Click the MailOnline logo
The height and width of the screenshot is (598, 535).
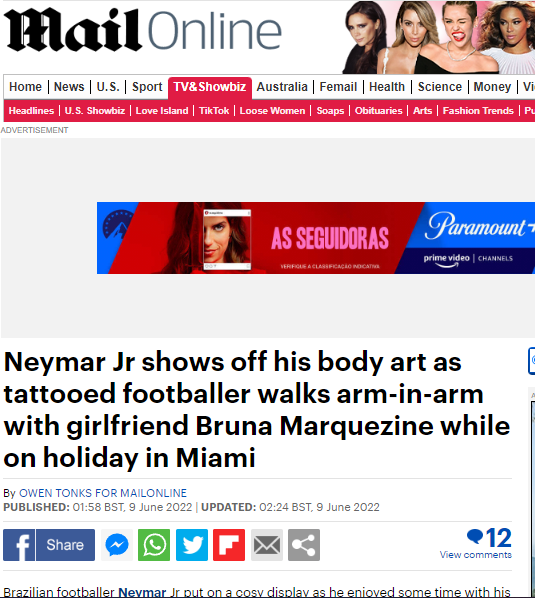(143, 31)
